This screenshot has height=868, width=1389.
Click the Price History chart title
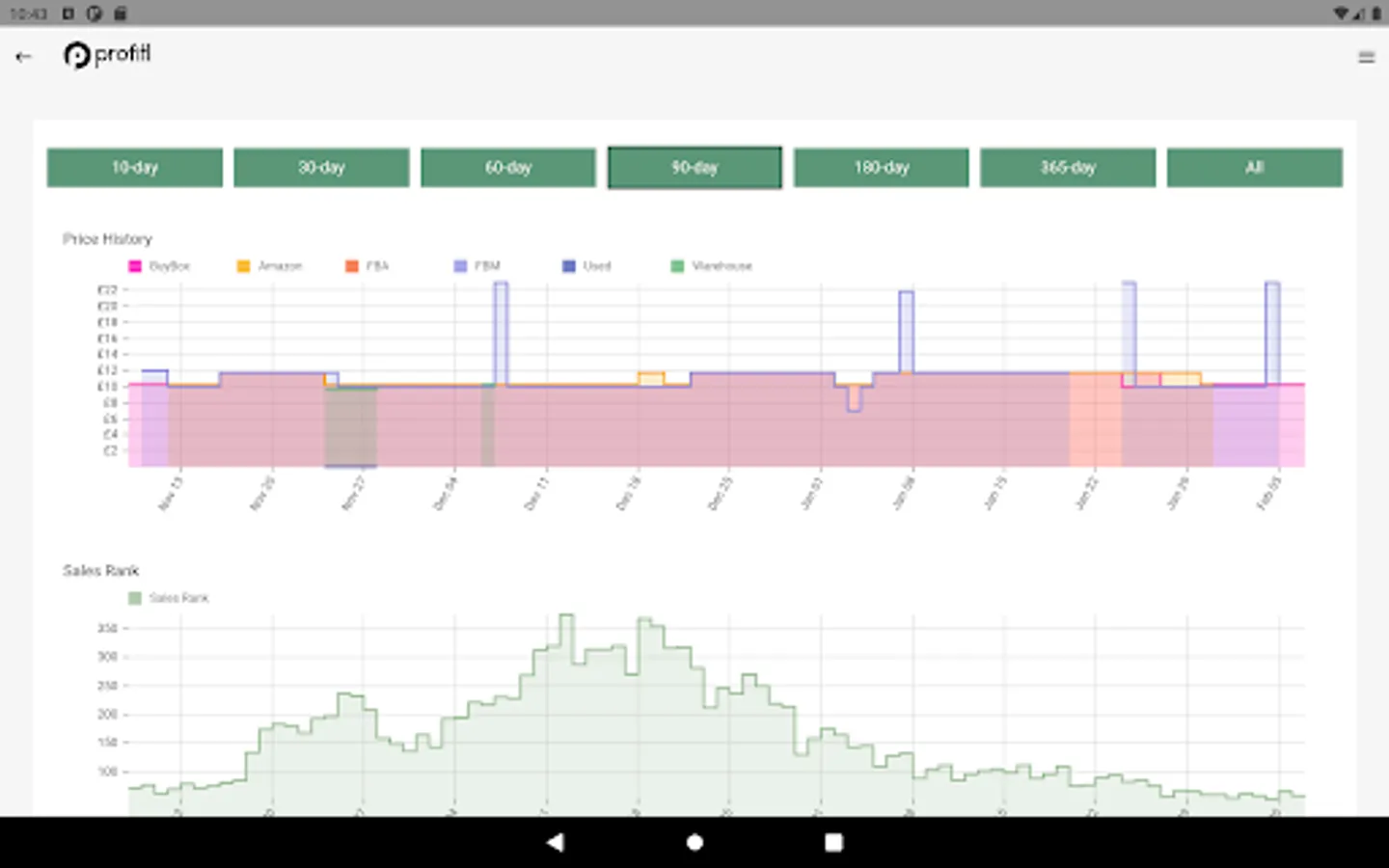point(107,238)
